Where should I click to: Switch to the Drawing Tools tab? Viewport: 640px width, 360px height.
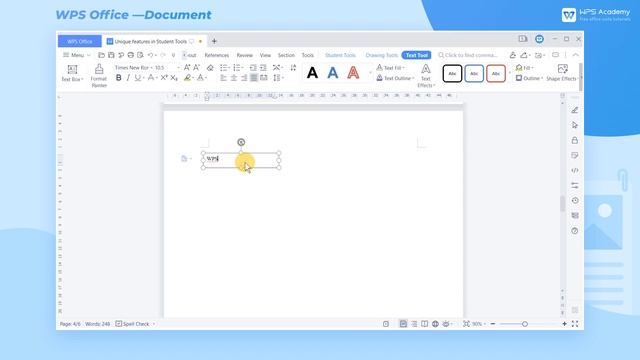[382, 55]
